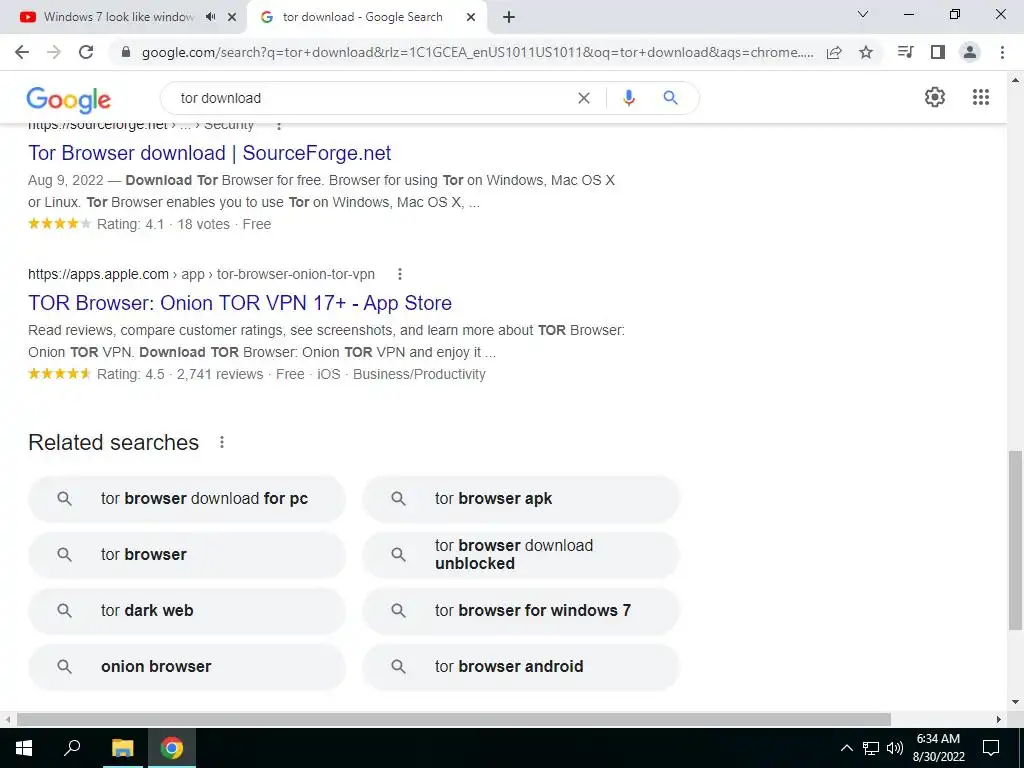Image resolution: width=1024 pixels, height=768 pixels.
Task: Bookmark this page with the star icon
Action: (x=866, y=52)
